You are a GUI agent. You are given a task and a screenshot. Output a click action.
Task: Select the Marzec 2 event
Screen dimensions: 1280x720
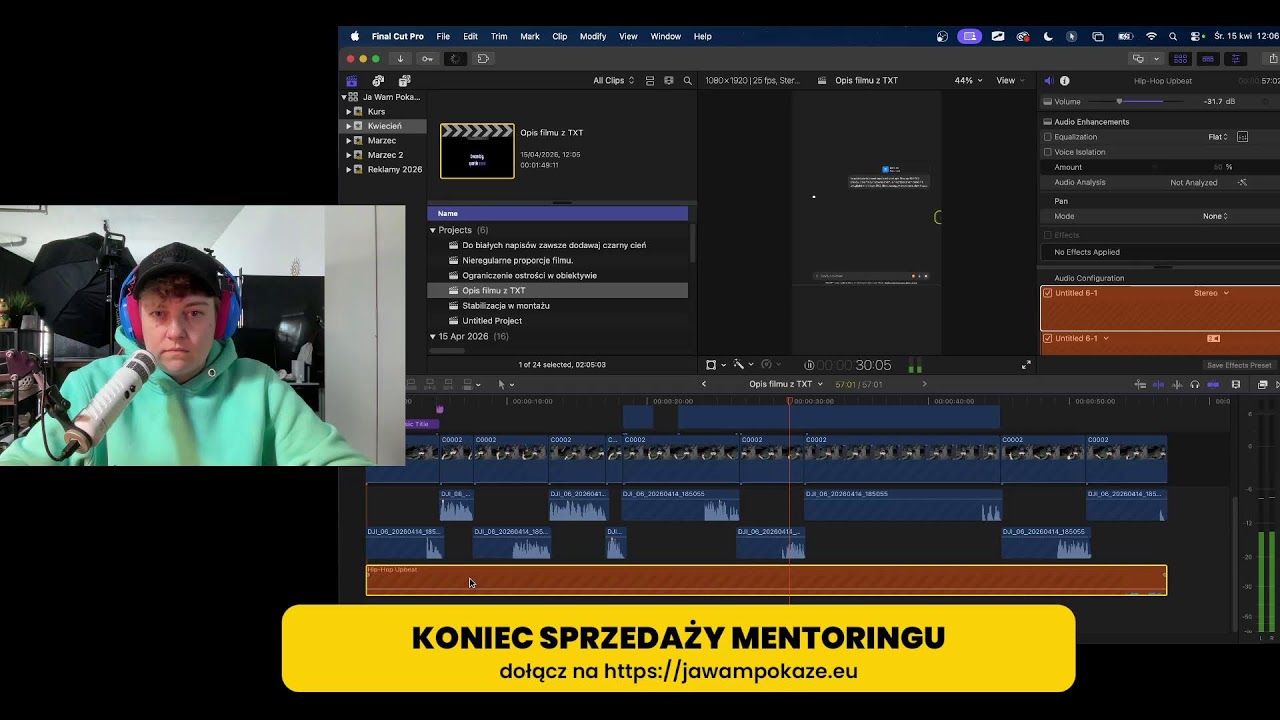click(385, 155)
